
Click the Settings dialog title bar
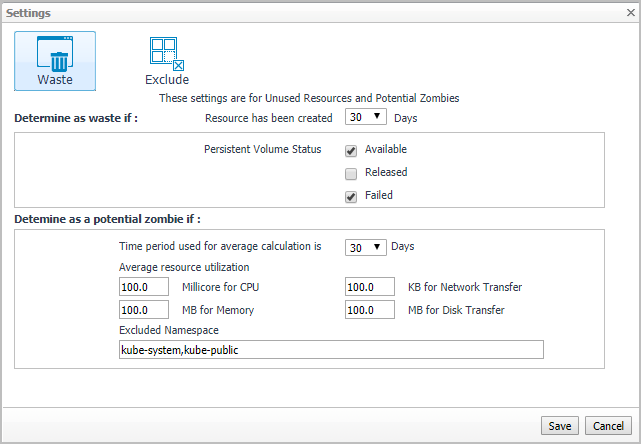300,13
